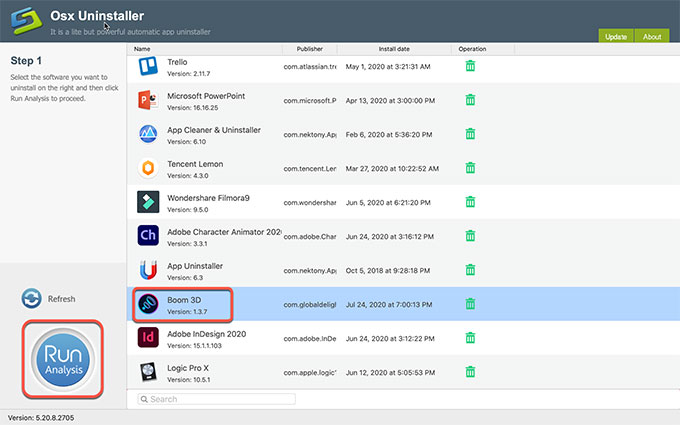Click the Version: 15.1.1.103 text
Viewport: 680px width, 425px height.
pos(194,346)
